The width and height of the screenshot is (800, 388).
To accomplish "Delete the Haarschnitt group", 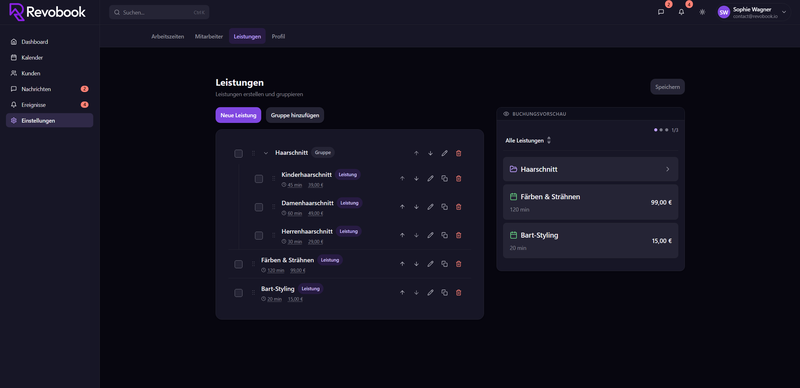I will [x=458, y=153].
